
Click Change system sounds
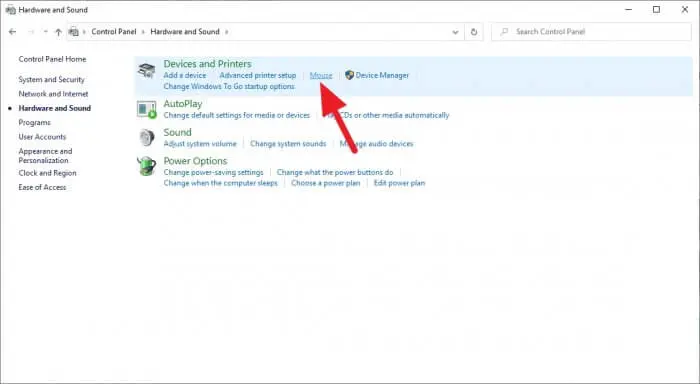tap(288, 144)
